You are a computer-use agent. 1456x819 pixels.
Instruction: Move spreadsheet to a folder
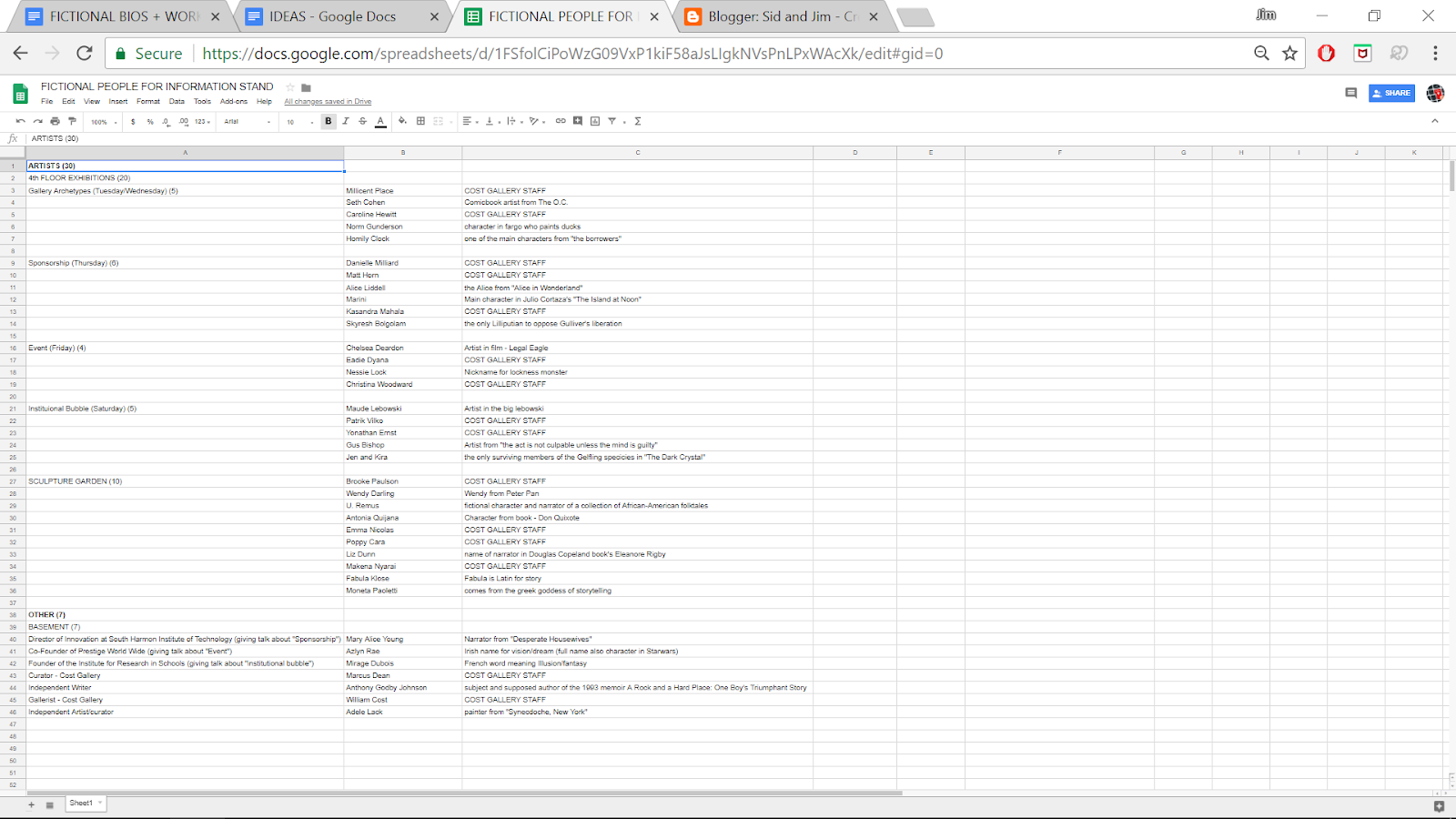point(307,87)
